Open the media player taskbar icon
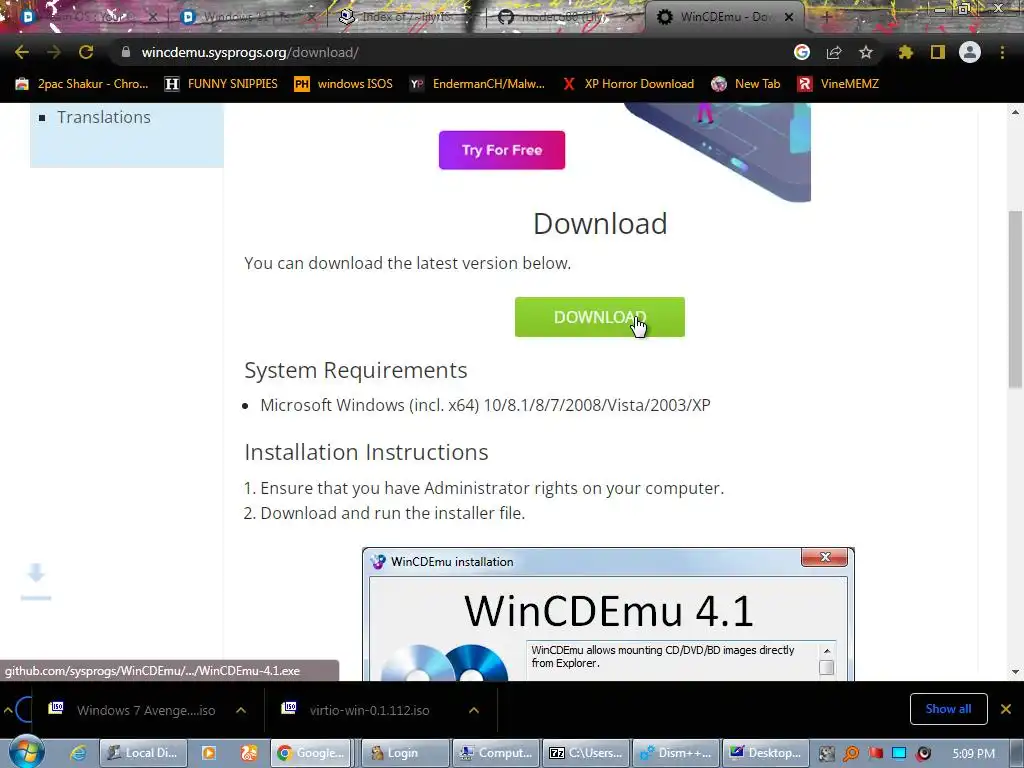Screen dimensions: 1024x768 pyautogui.click(x=209, y=753)
